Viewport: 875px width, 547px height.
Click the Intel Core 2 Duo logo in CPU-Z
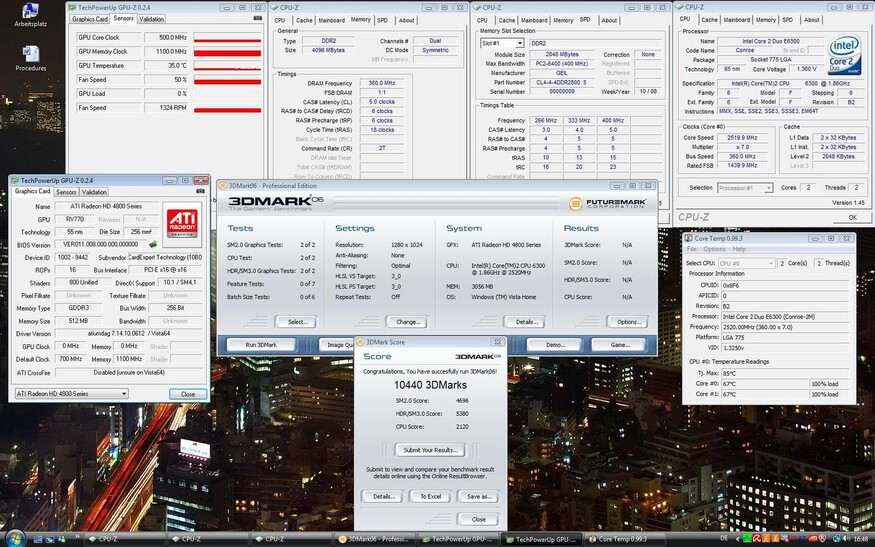point(844,55)
